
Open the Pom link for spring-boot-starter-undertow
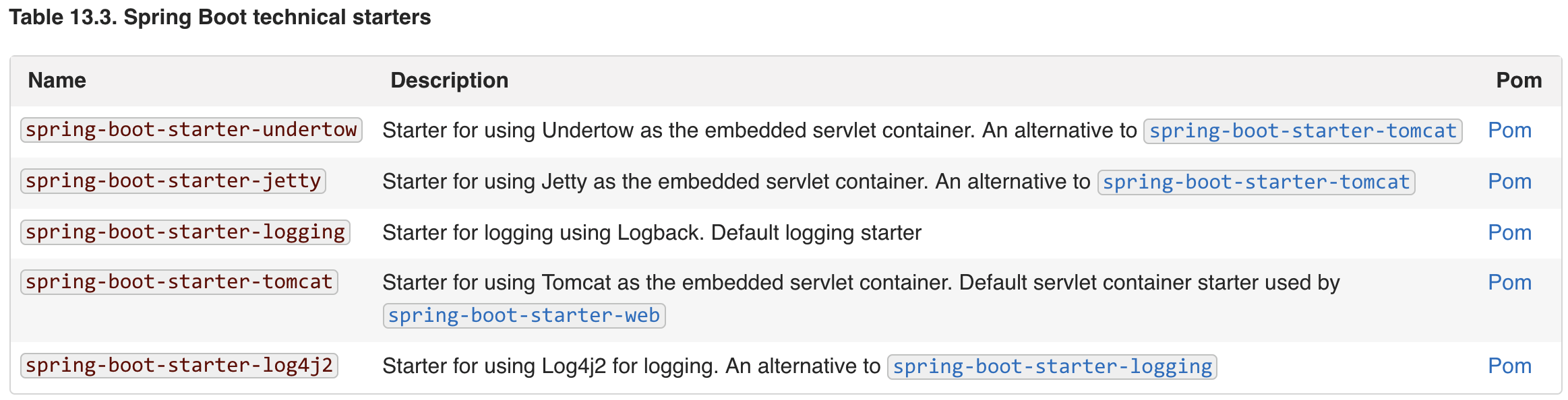coord(1509,130)
